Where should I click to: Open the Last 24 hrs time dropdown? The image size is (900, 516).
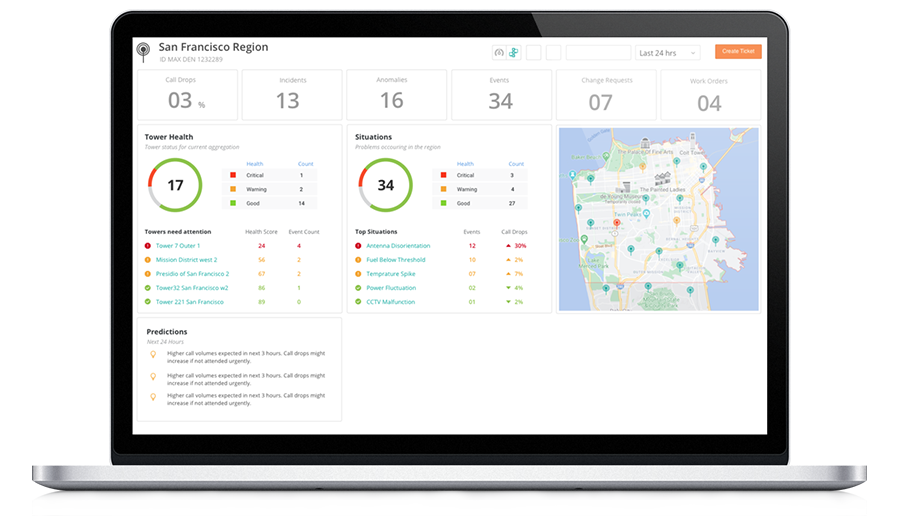click(668, 53)
